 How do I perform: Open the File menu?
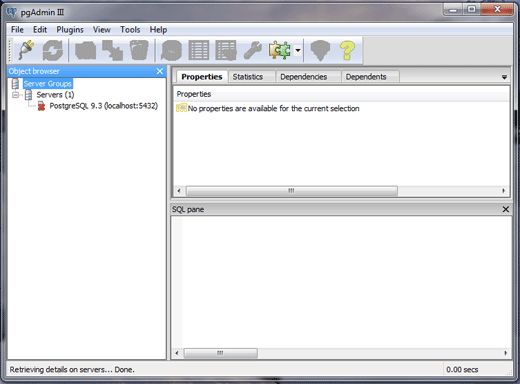[17, 30]
